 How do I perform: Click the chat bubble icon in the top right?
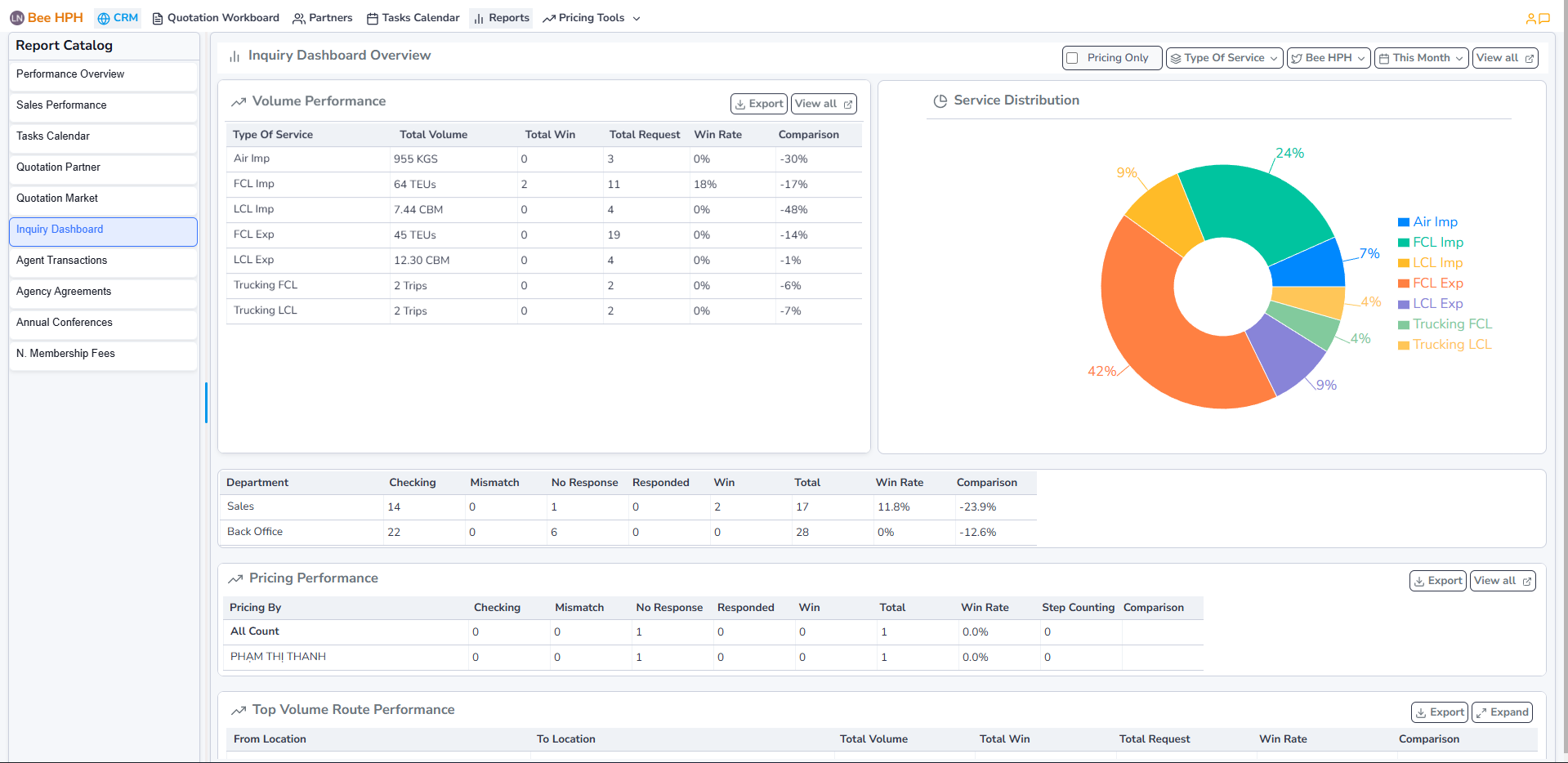click(x=1545, y=17)
